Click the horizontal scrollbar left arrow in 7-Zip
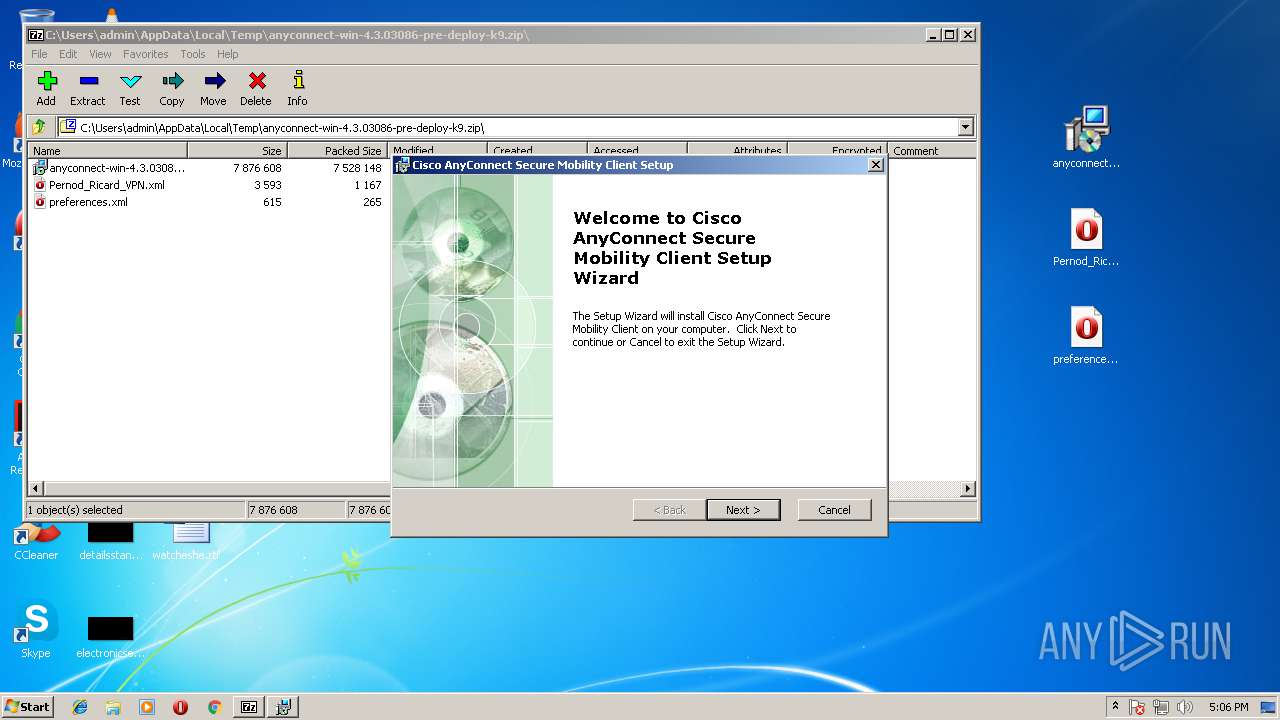Screen dimensions: 1280x720 37,489
